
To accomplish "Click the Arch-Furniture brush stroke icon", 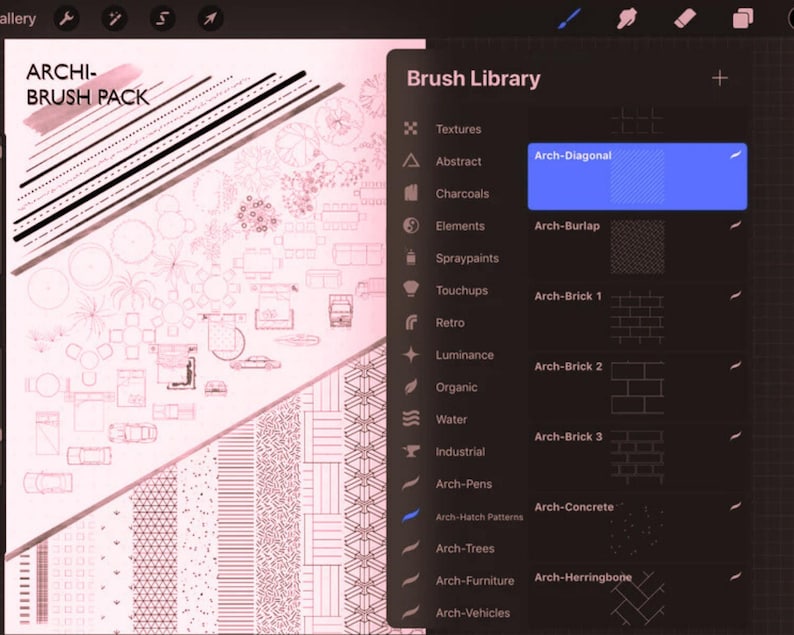I will [x=411, y=580].
